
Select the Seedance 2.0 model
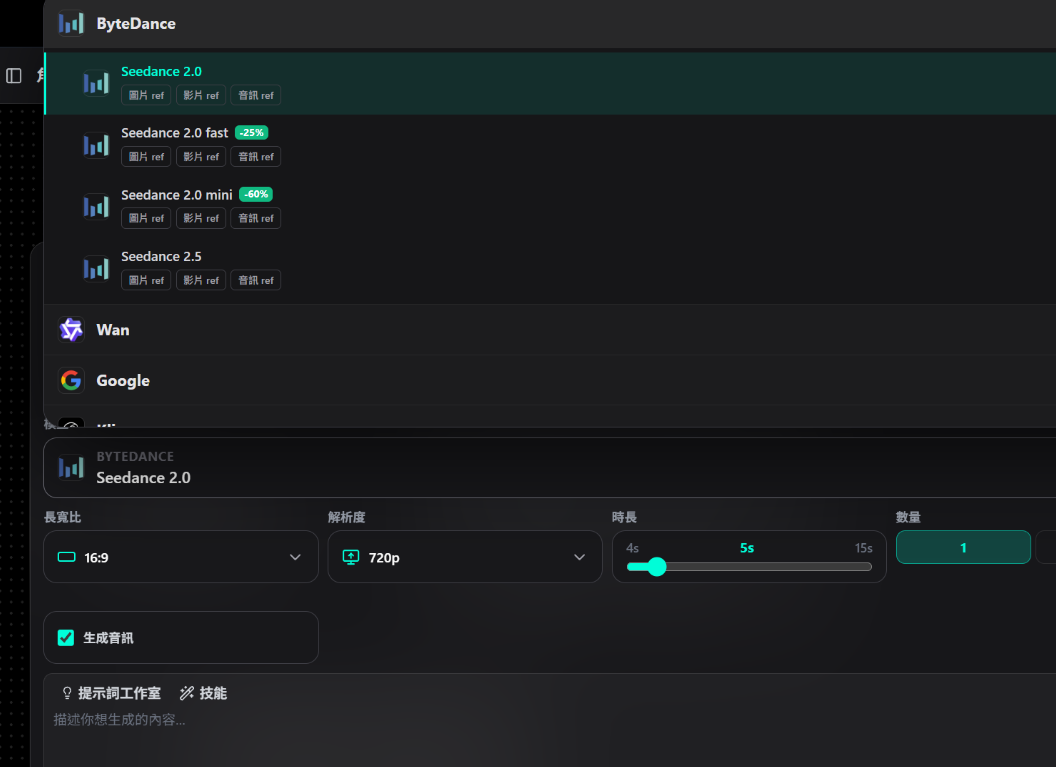(550, 84)
